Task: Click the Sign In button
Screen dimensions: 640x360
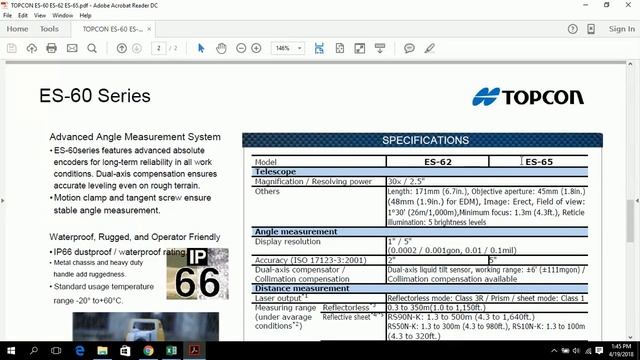Action: [x=622, y=29]
